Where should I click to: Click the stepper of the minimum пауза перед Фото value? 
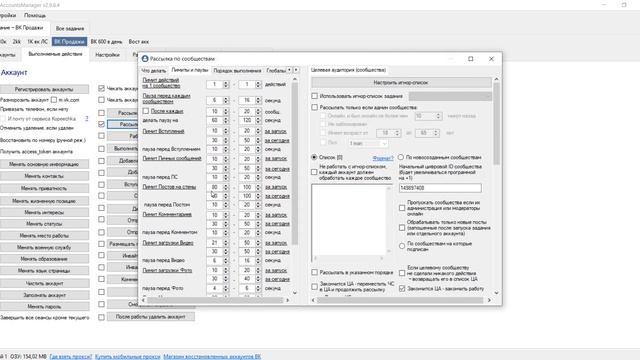(226, 288)
